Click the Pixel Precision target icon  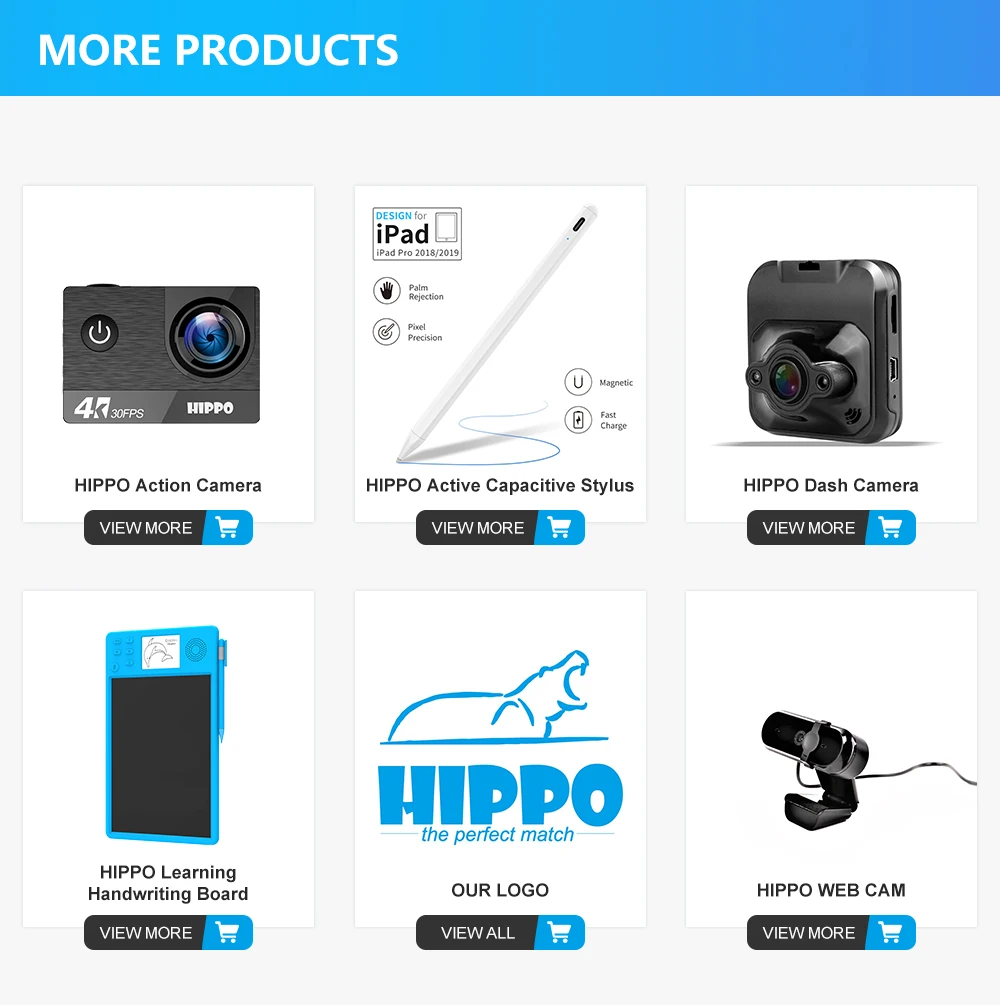pyautogui.click(x=386, y=331)
